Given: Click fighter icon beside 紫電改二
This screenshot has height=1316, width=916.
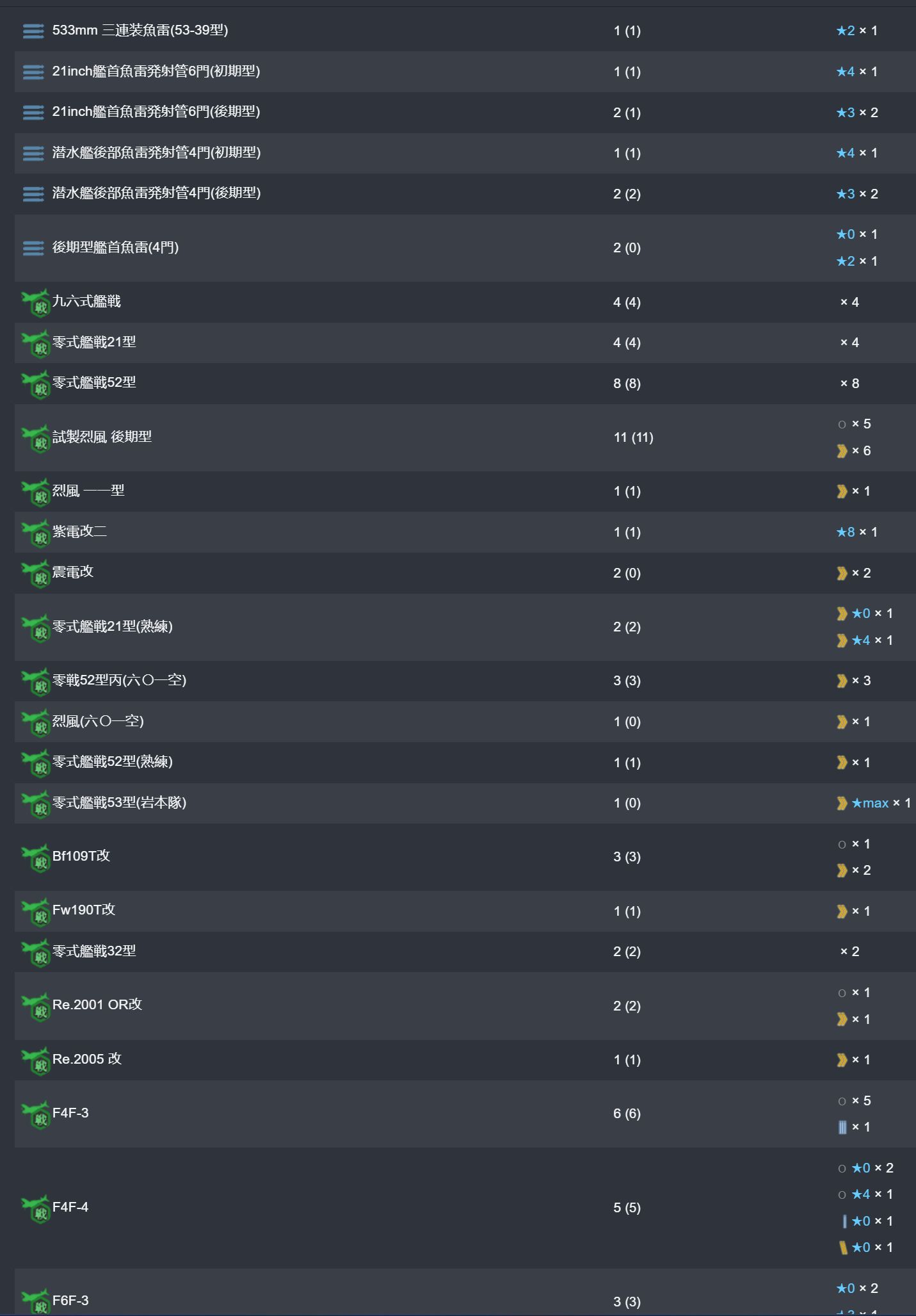Looking at the screenshot, I should [x=36, y=533].
